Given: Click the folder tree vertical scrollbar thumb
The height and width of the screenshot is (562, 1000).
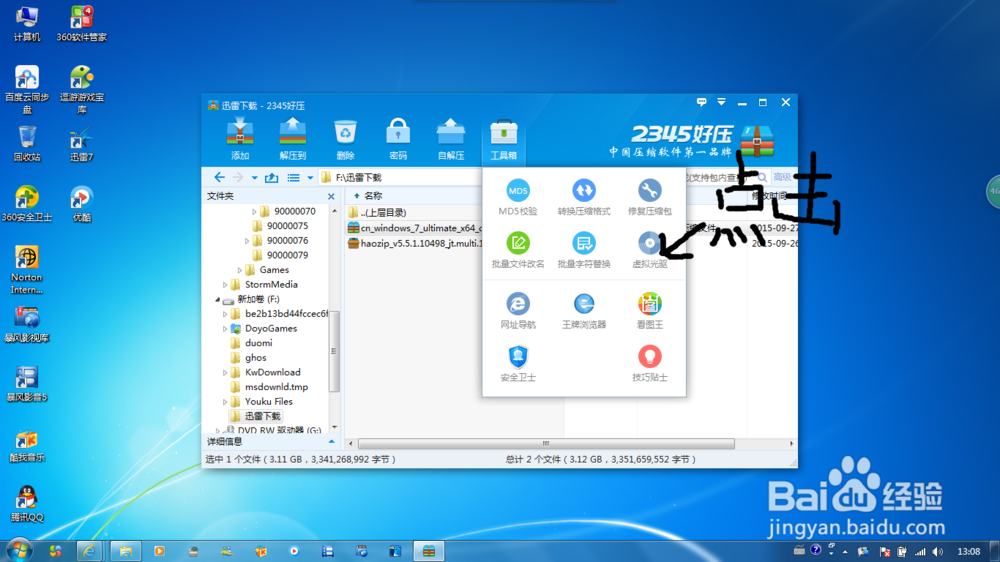Looking at the screenshot, I should coord(334,351).
